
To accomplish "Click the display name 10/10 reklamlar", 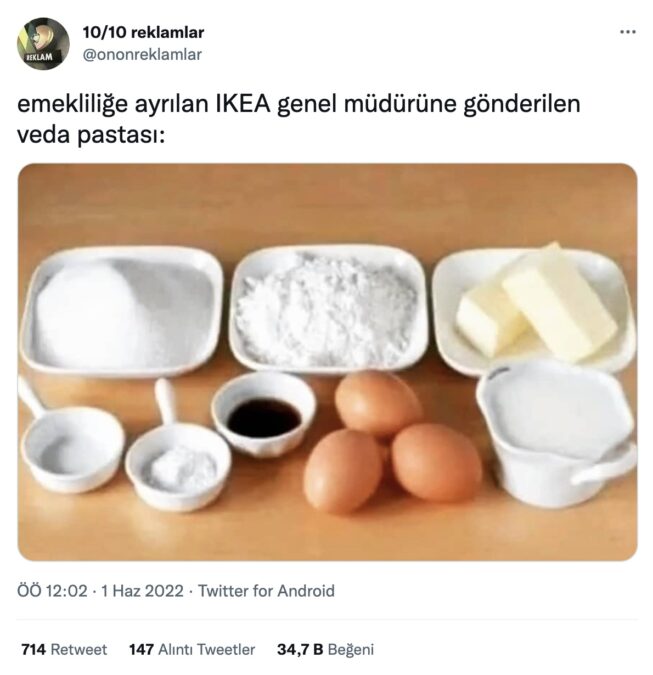I will tap(143, 32).
